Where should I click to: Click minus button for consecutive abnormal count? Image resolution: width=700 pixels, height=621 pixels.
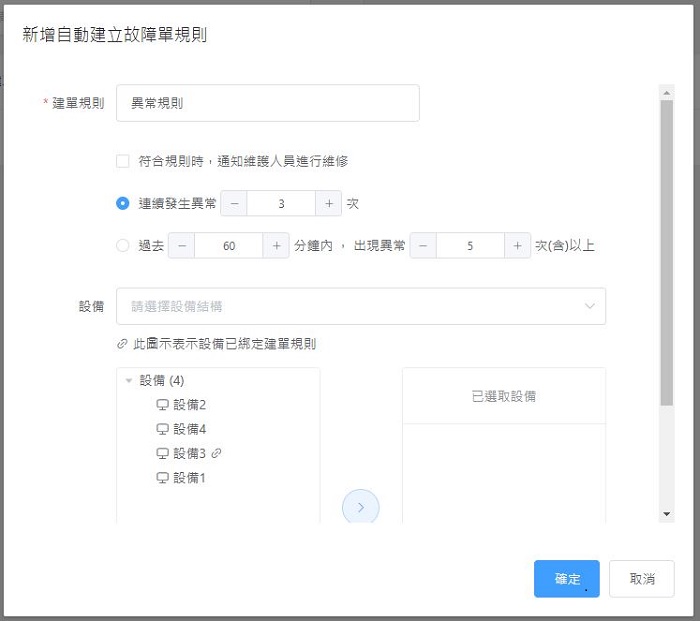pyautogui.click(x=233, y=203)
